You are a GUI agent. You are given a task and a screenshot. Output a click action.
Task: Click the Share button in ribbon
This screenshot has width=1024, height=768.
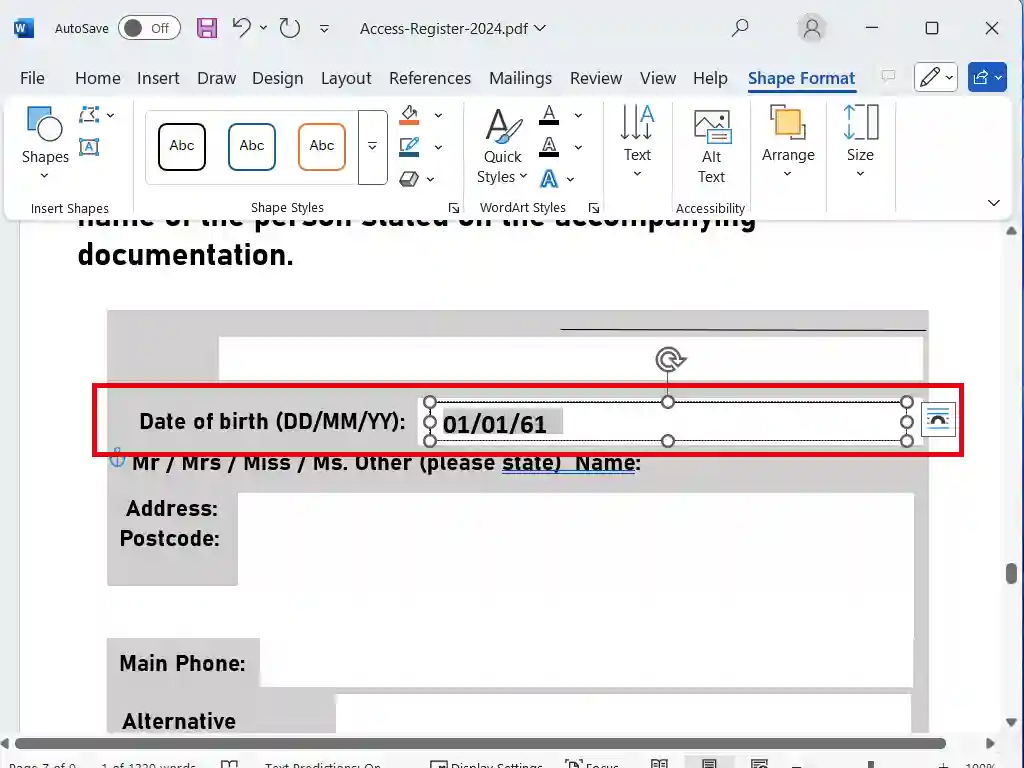[x=986, y=78]
